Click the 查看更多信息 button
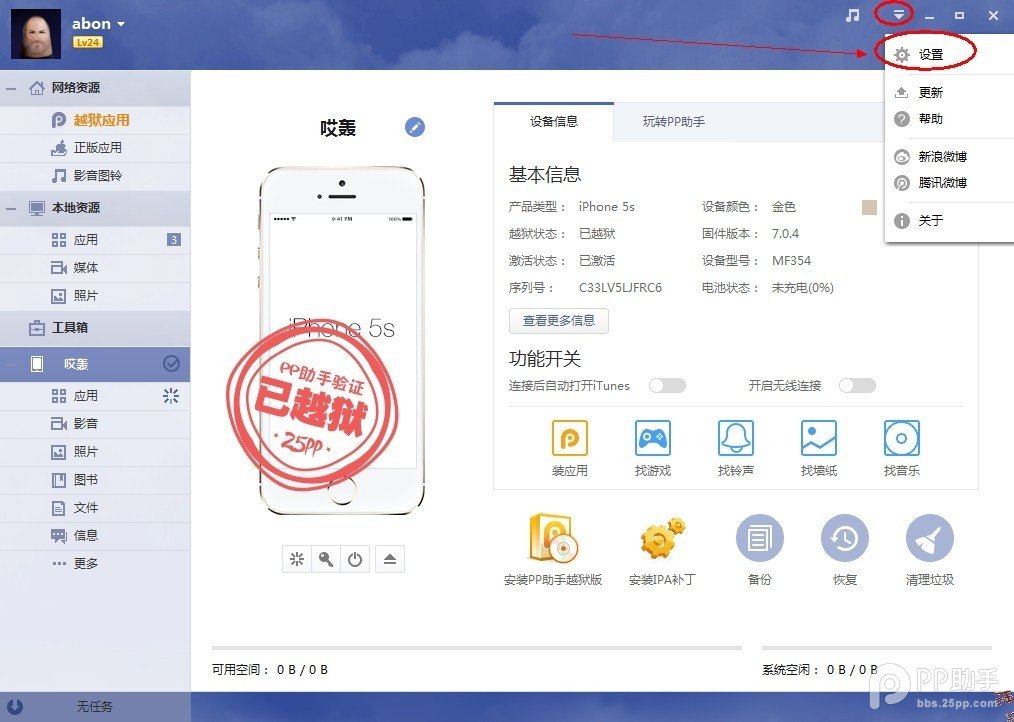1014x722 pixels. (558, 321)
